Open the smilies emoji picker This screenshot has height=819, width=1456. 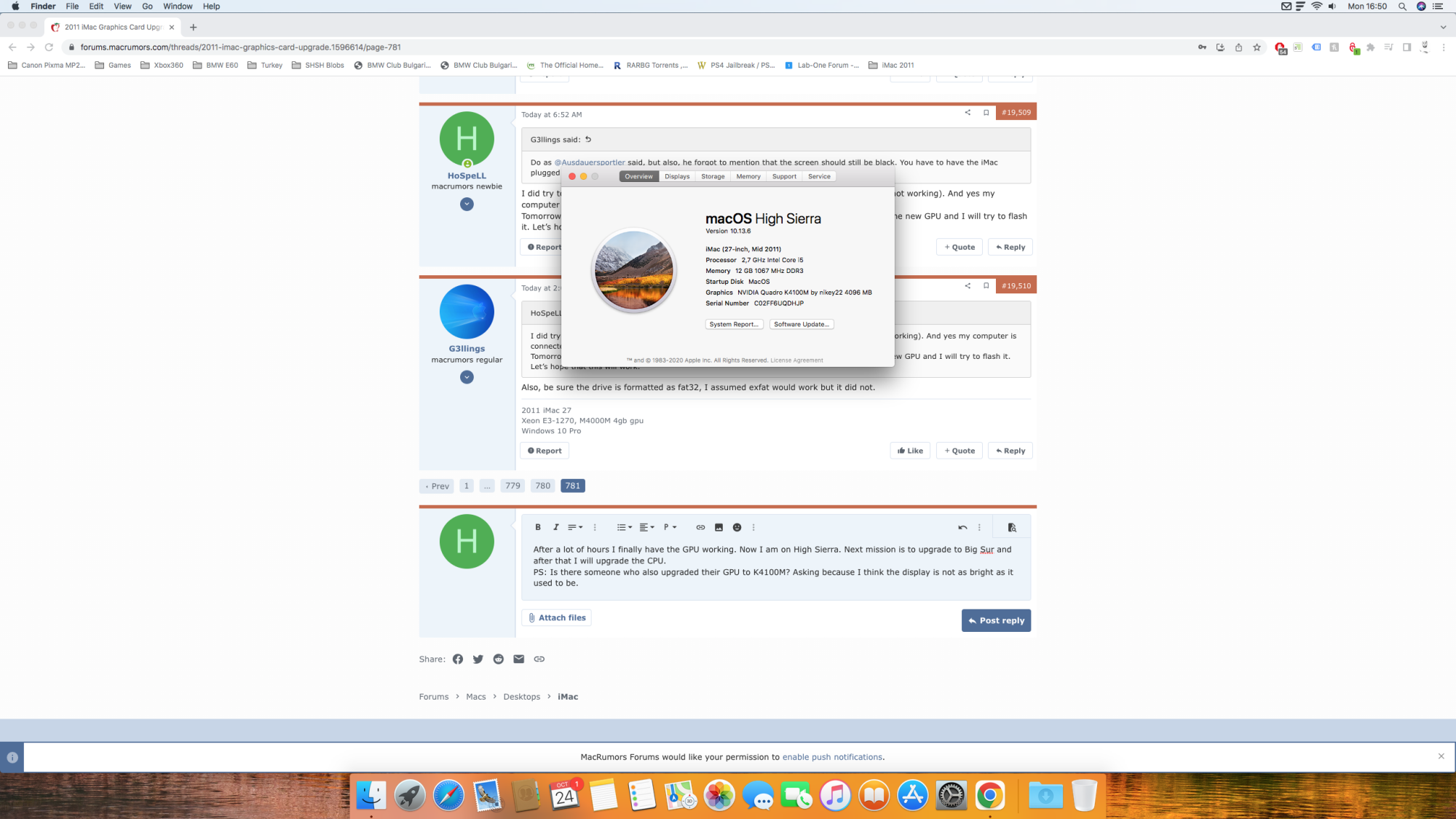point(737,527)
